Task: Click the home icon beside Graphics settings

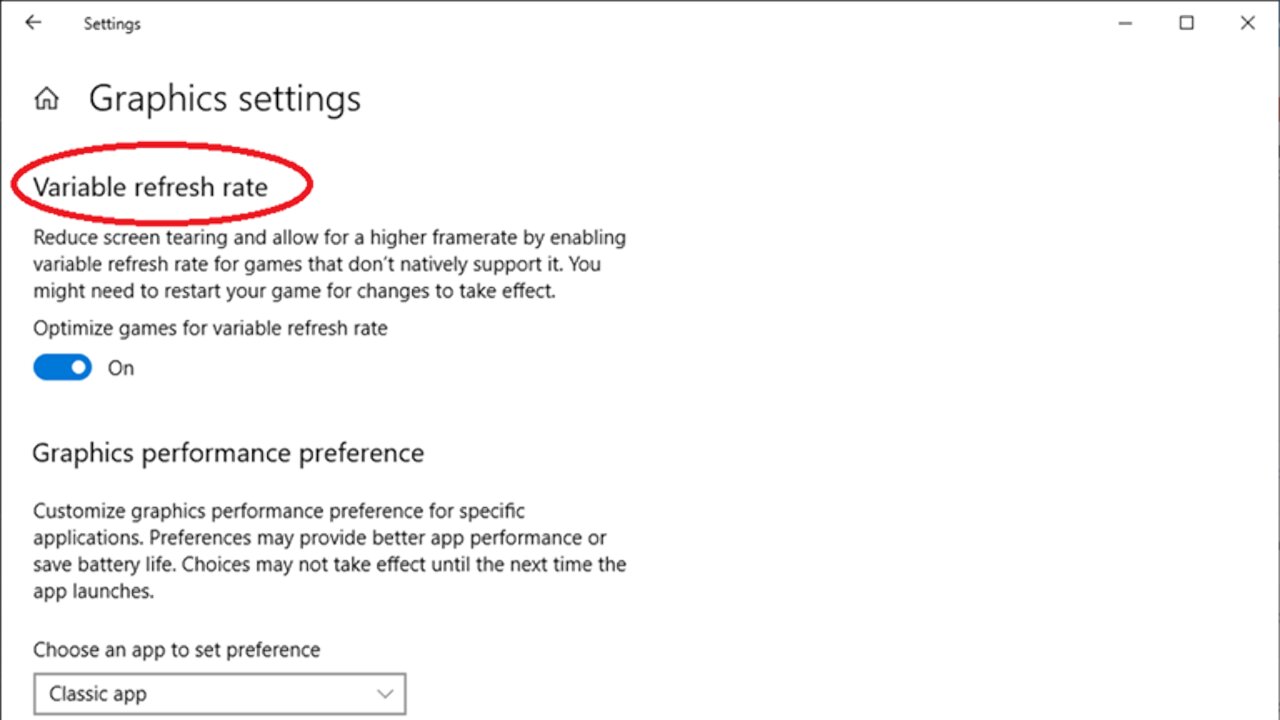Action: (x=46, y=98)
